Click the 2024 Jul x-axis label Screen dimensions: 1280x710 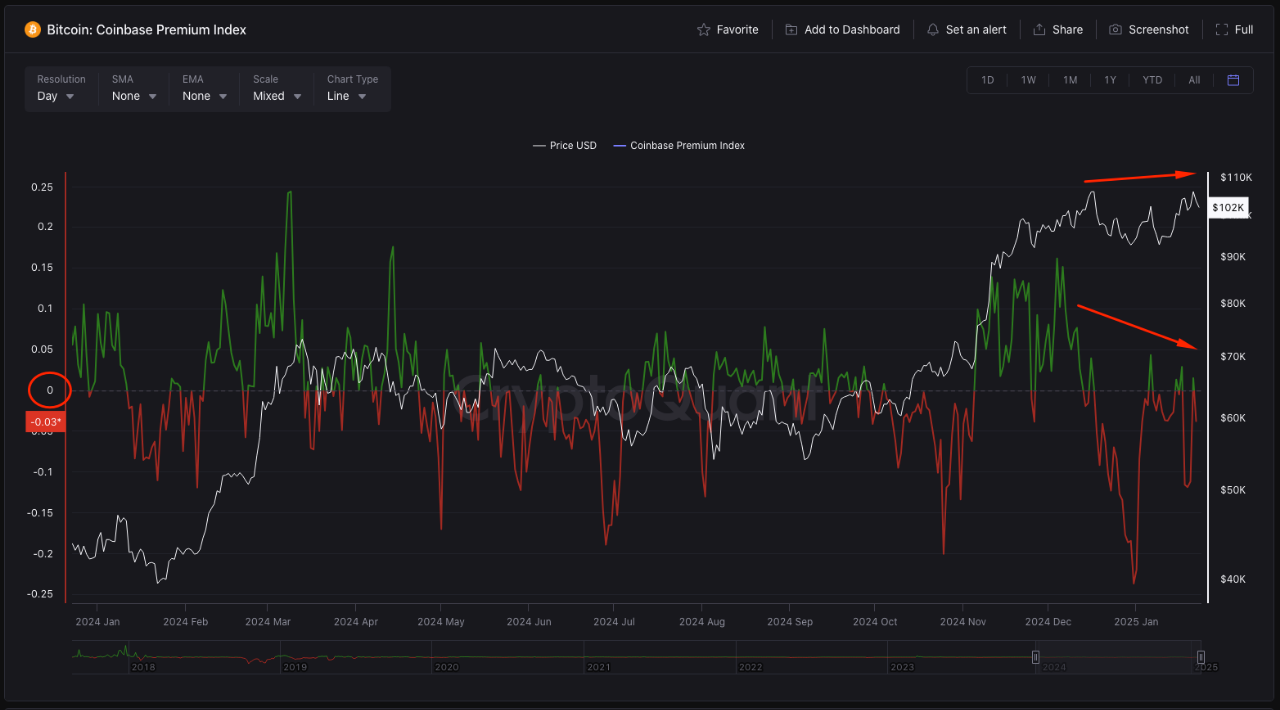pyautogui.click(x=614, y=621)
